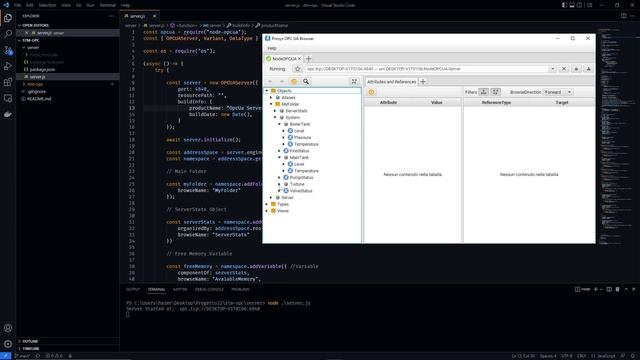Add a new connection tab next to NodeOPCUA
This screenshot has height=360, width=640.
click(309, 59)
